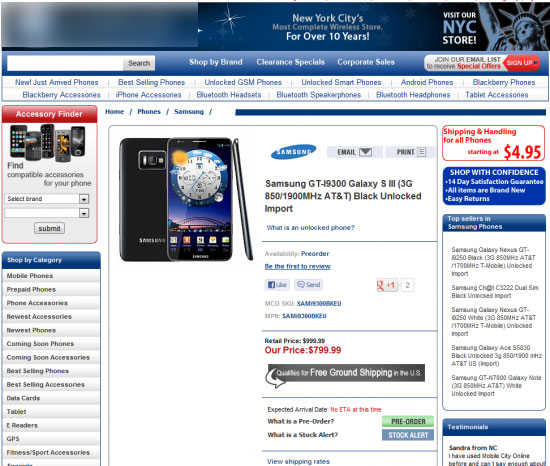
Task: Select Data Cards category
Action: coord(51,398)
